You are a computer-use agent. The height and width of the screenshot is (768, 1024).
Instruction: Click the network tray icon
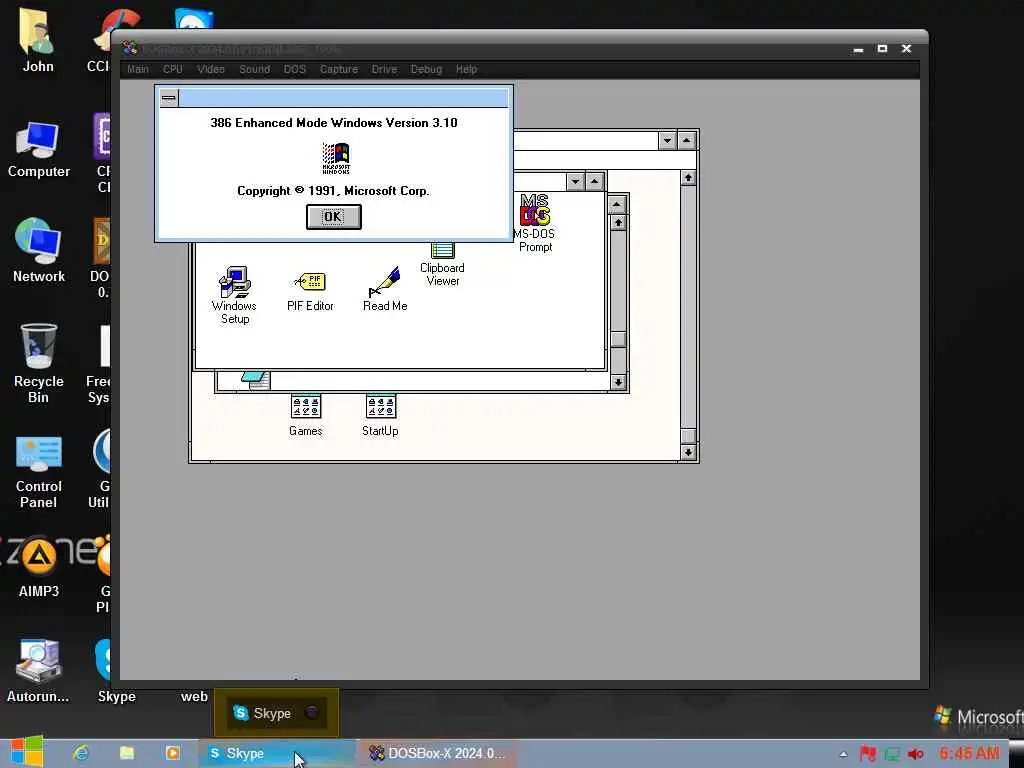[x=891, y=754]
